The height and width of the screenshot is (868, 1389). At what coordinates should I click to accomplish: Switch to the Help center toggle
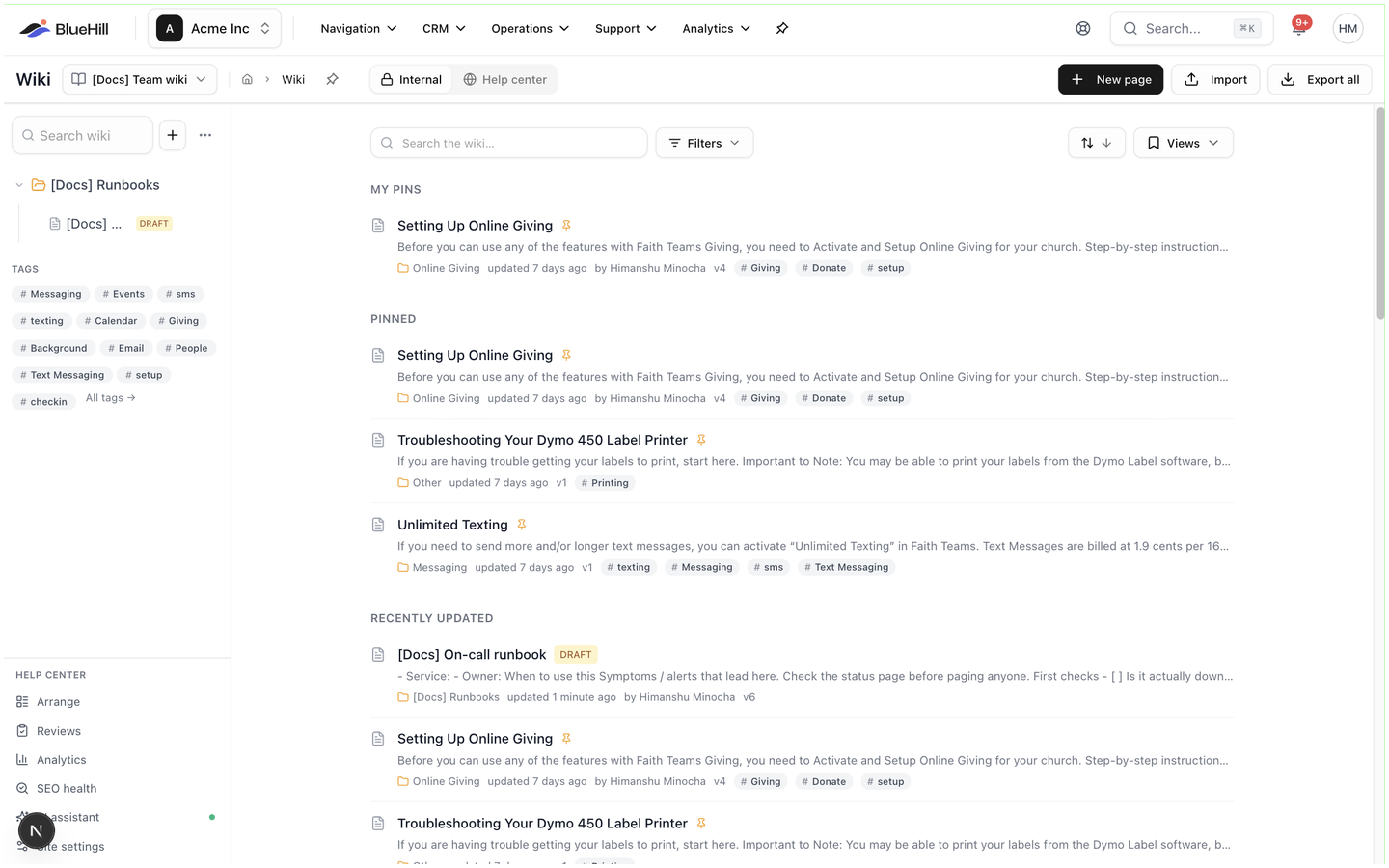pos(504,80)
